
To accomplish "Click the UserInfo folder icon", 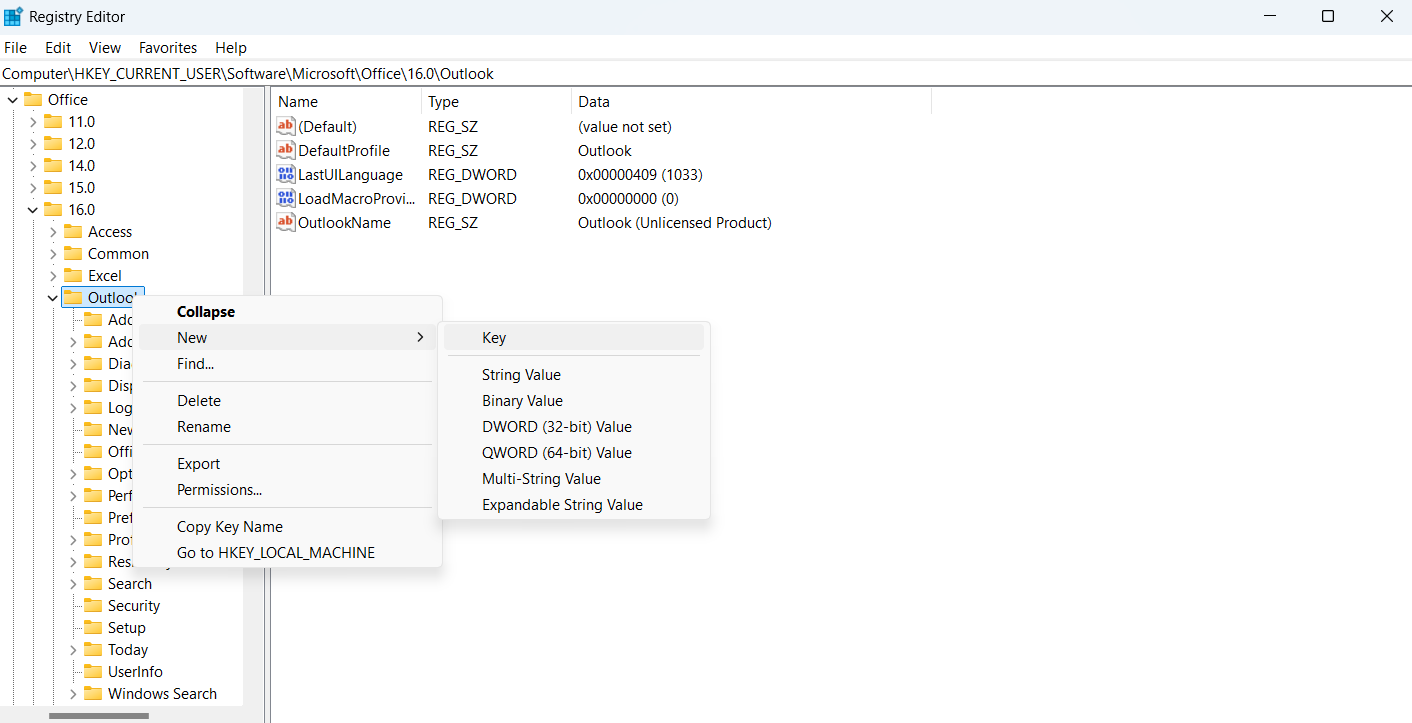I will pos(93,671).
